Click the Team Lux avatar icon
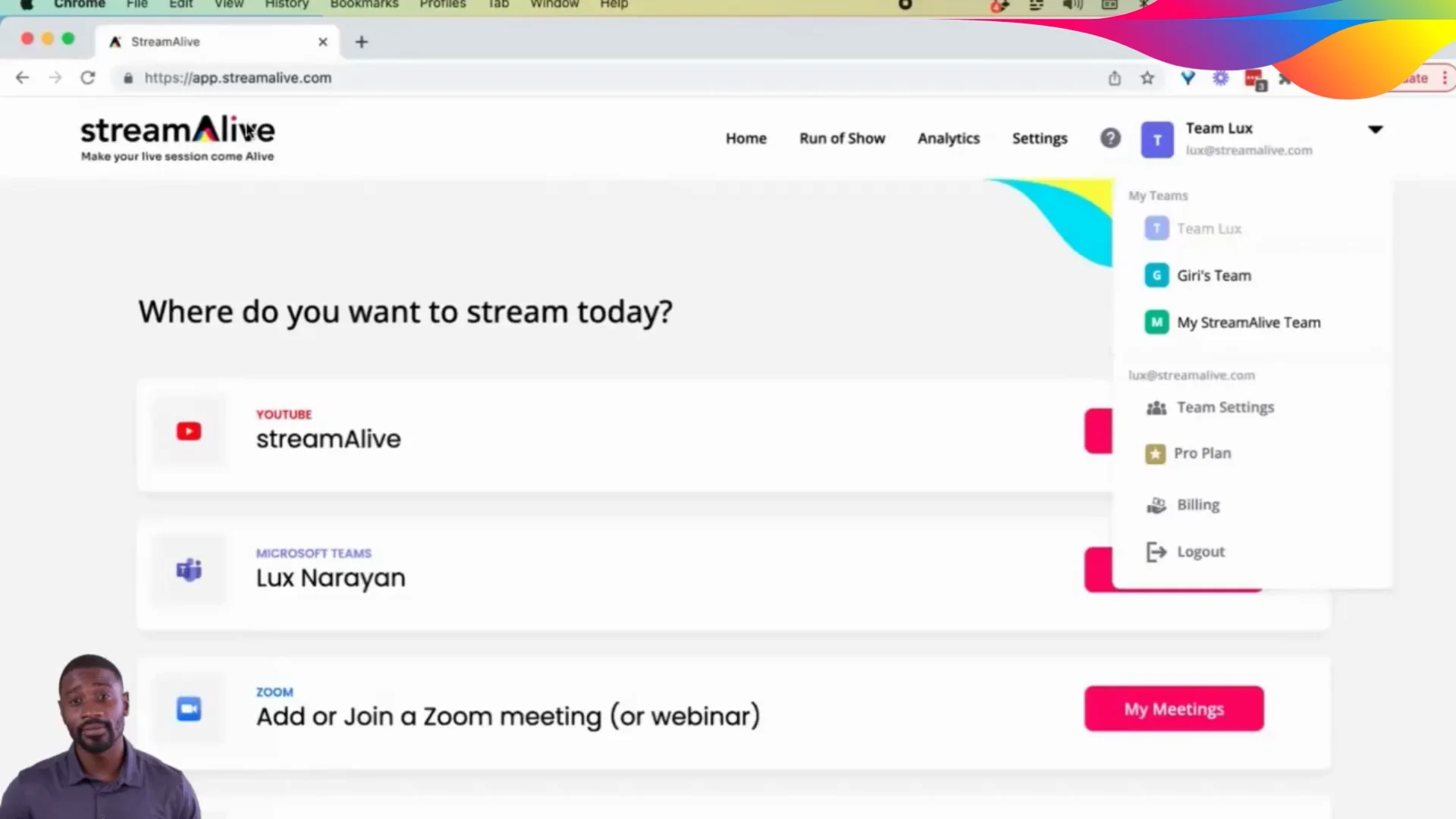 point(1156,140)
